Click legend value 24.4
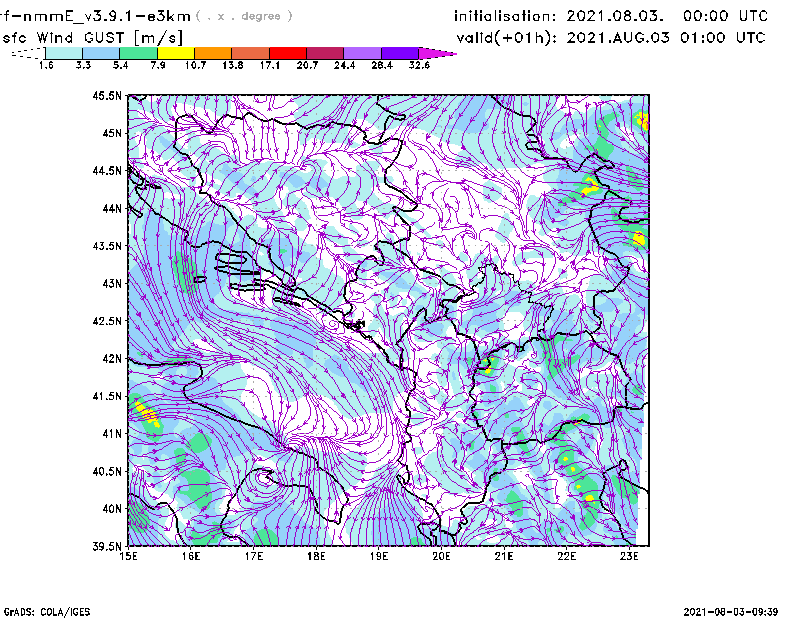 [x=344, y=65]
